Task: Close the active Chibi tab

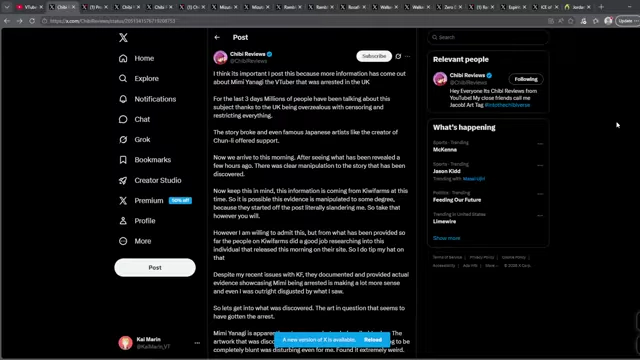Action: click(73, 7)
